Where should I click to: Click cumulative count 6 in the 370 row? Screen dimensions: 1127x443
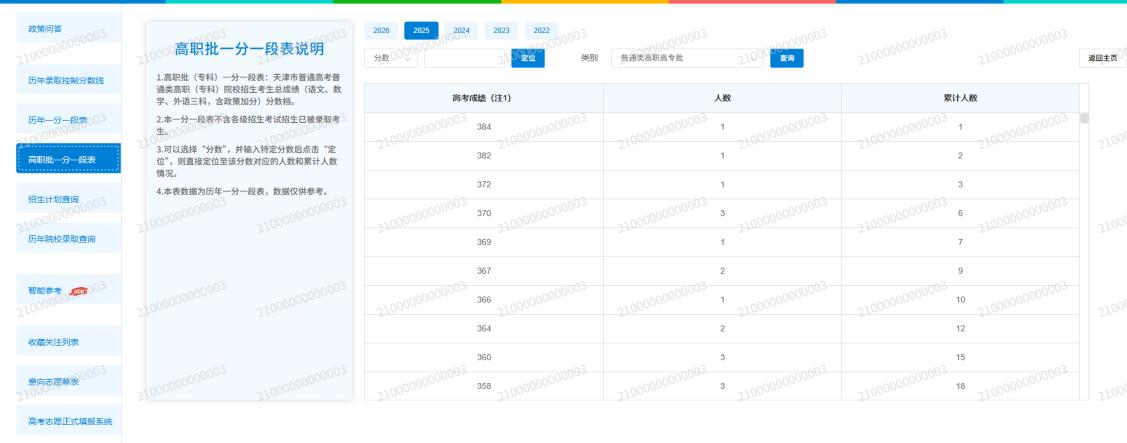[960, 214]
